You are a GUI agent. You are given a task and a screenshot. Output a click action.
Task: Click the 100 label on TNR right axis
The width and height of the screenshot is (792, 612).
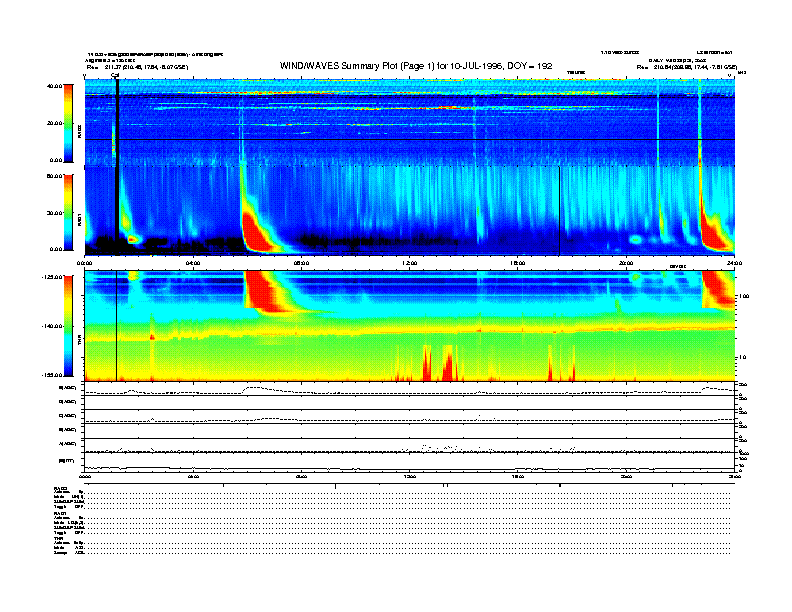pos(743,296)
